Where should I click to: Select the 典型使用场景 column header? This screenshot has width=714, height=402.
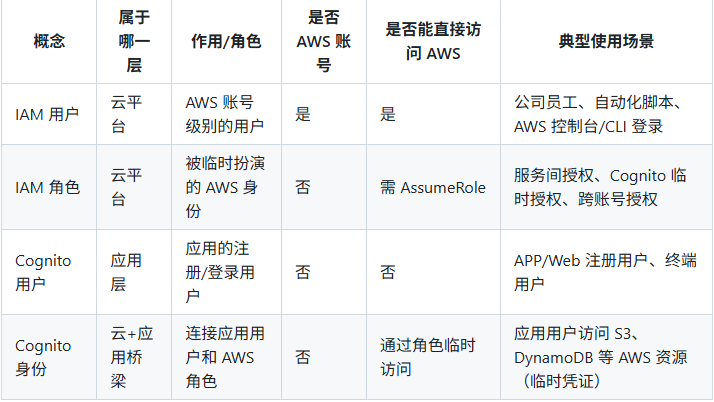(606, 42)
